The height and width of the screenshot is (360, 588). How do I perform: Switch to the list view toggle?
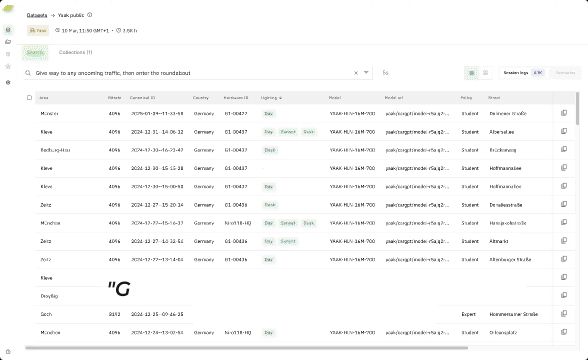485,73
